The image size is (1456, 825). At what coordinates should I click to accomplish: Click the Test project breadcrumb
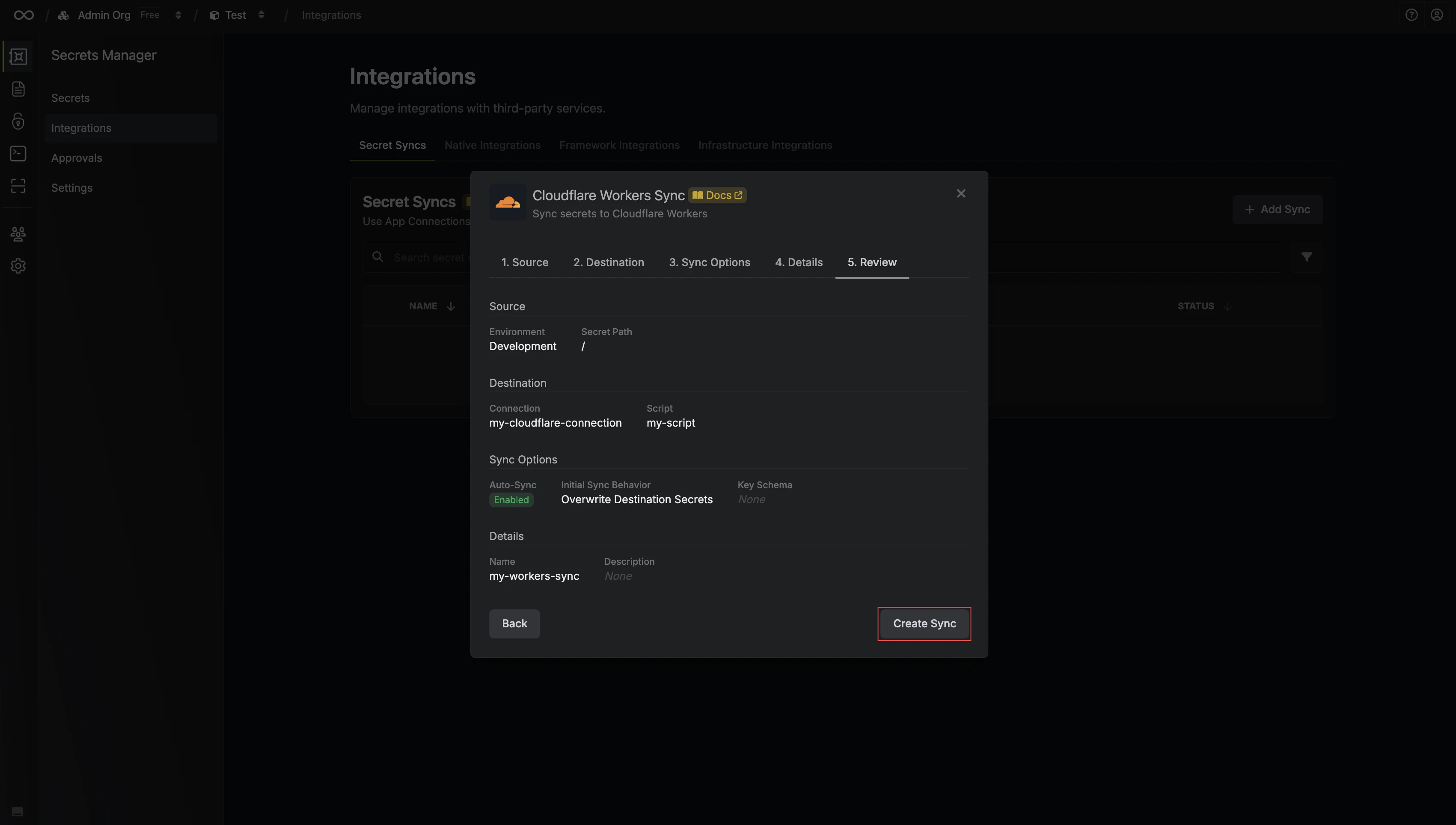click(x=236, y=15)
